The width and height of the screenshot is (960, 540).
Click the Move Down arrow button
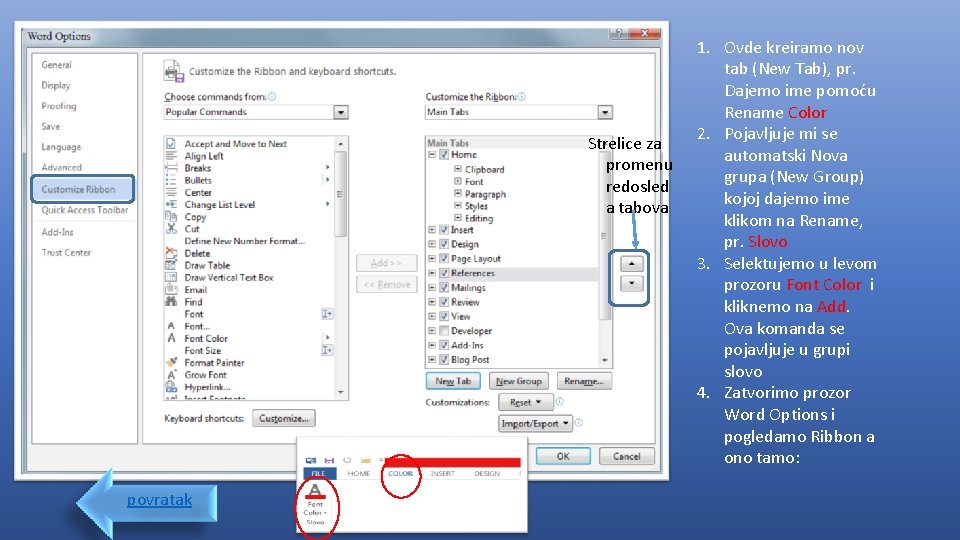[x=631, y=283]
